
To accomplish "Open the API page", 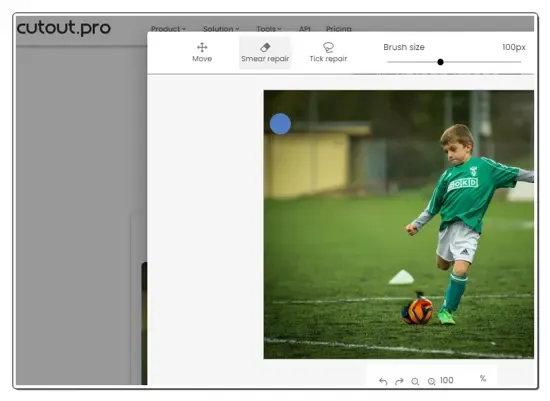I will 304,29.
